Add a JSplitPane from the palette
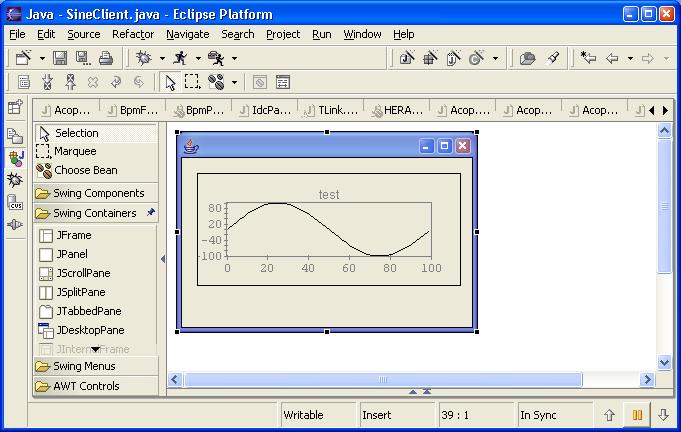Viewport: 681px width, 432px height. click(x=80, y=292)
